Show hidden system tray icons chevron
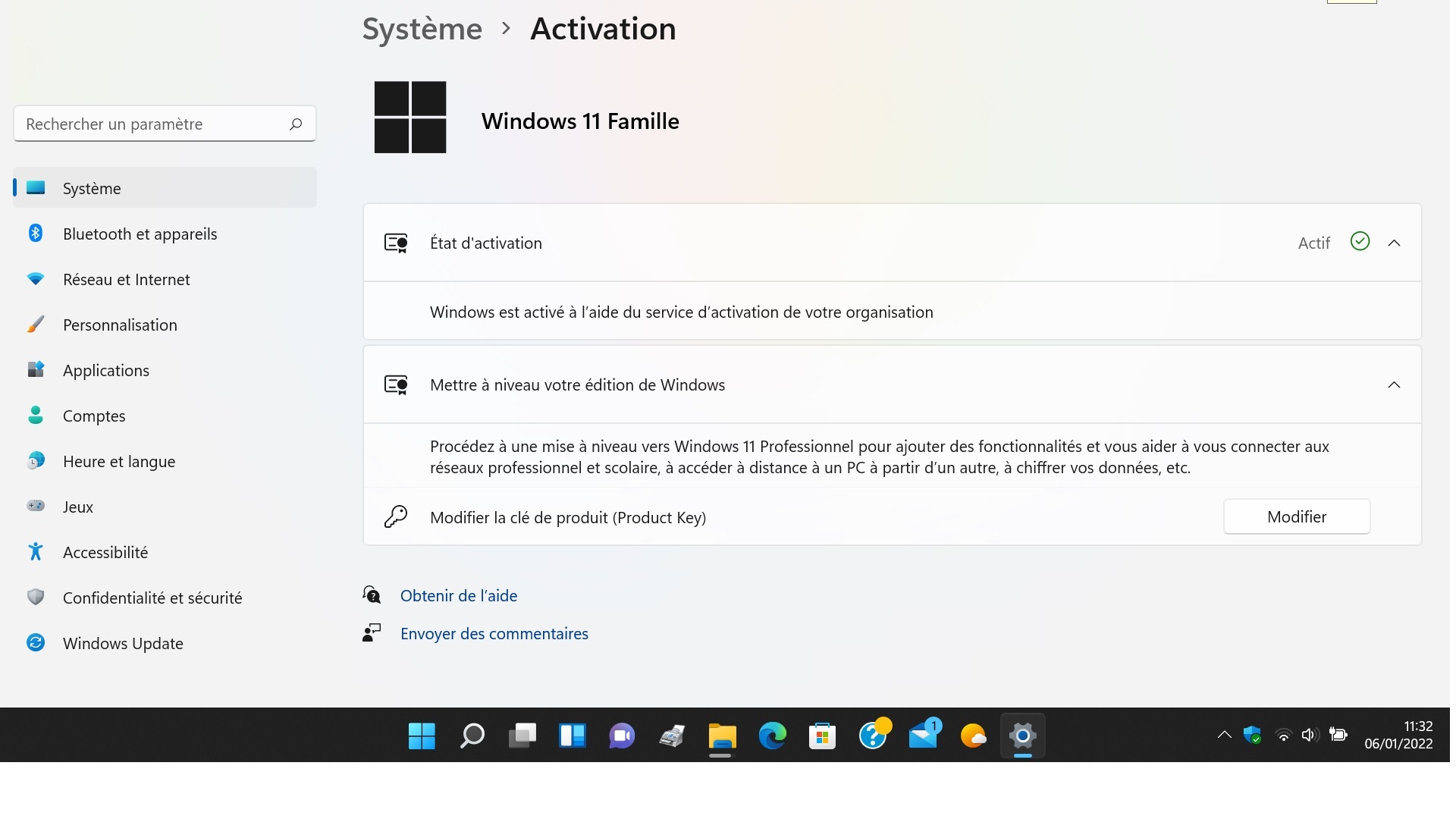Viewport: 1456px width, 819px height. click(1224, 734)
